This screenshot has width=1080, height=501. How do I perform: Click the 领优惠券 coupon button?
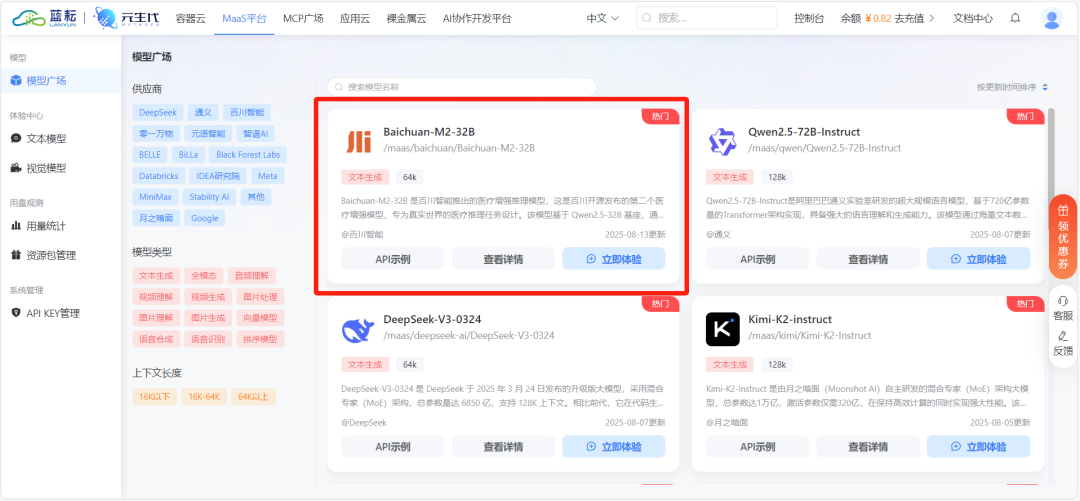1063,236
